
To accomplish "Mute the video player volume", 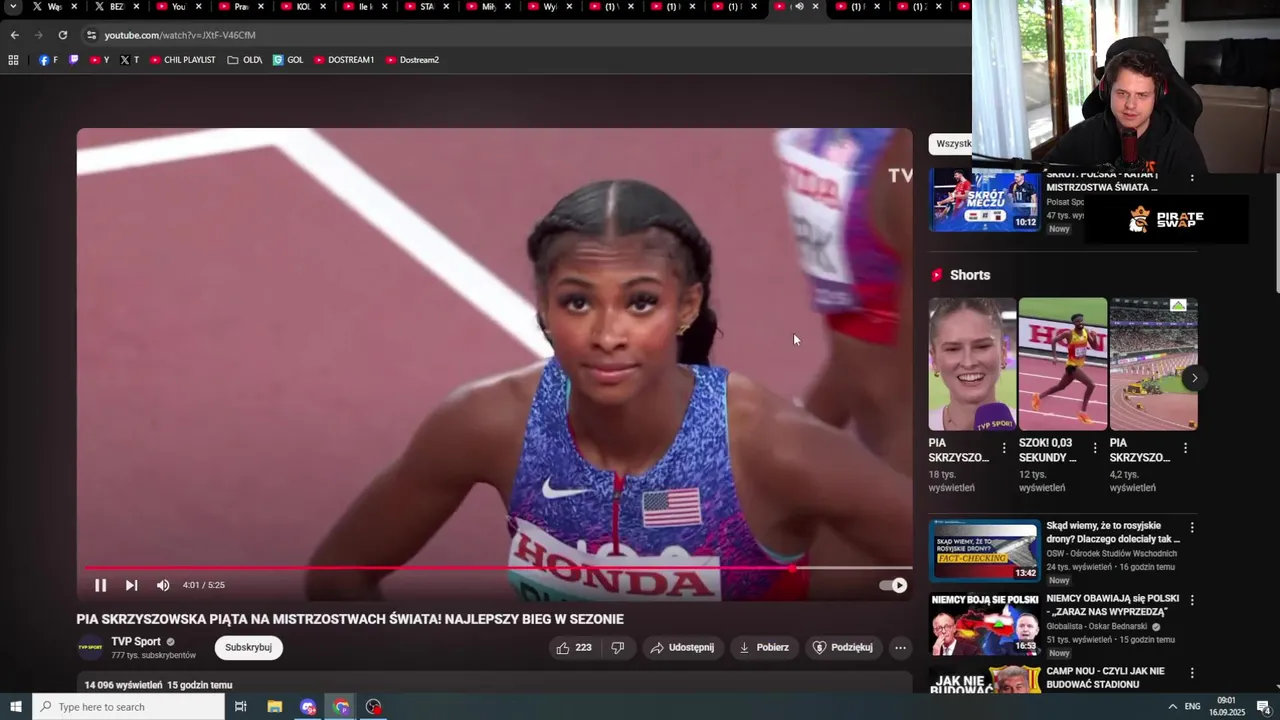I will (163, 585).
